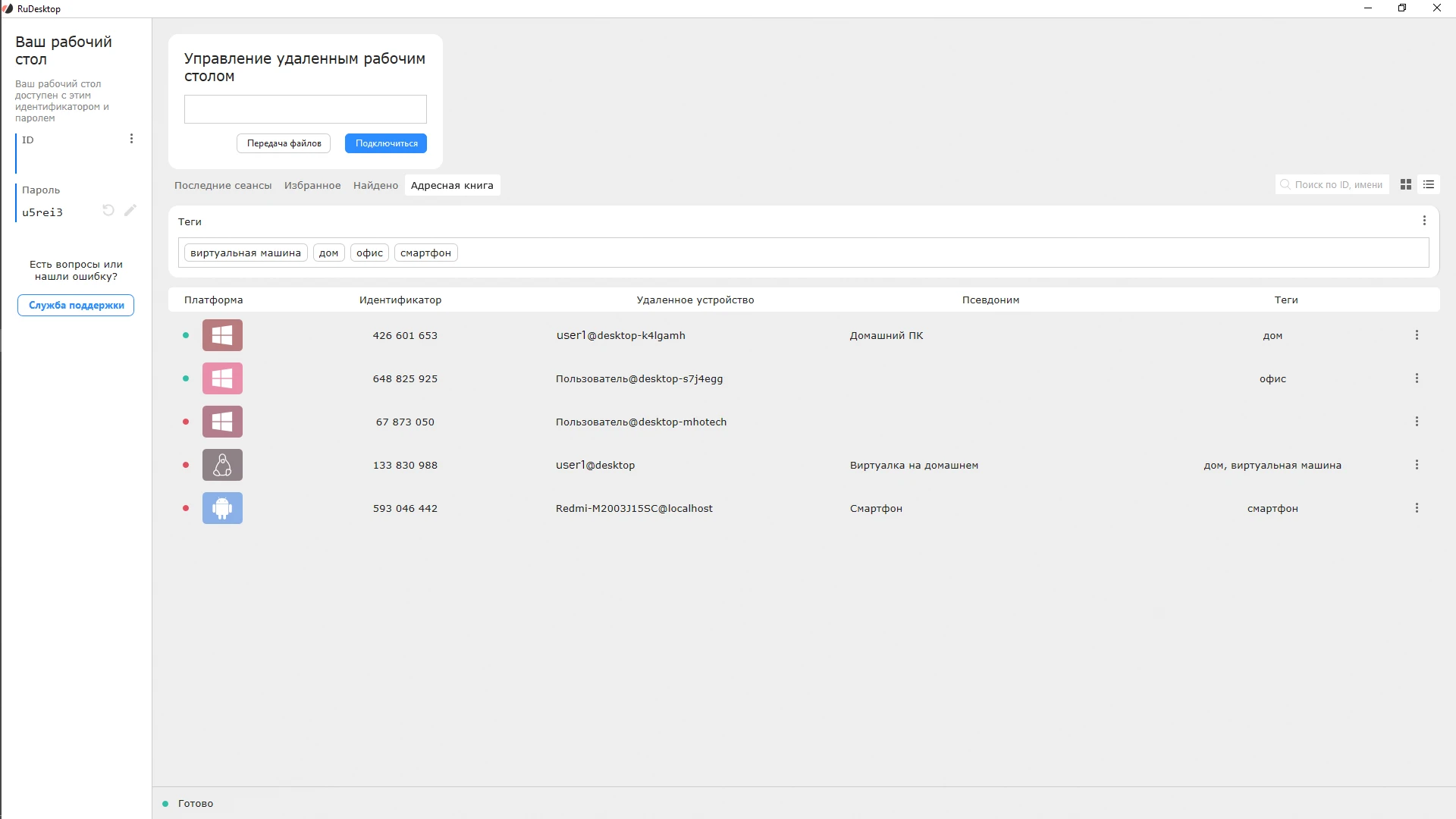The width and height of the screenshot is (1456, 819).
Task: Select the Android device icon
Action: 222,508
